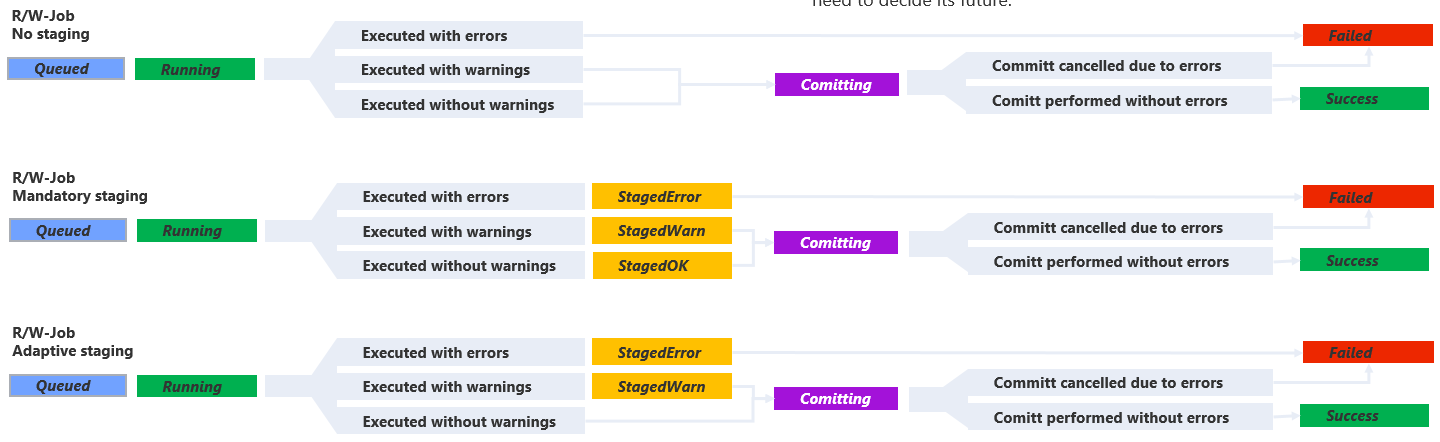
Task: Click the Comitting box under Mandatory staging
Action: pos(835,243)
